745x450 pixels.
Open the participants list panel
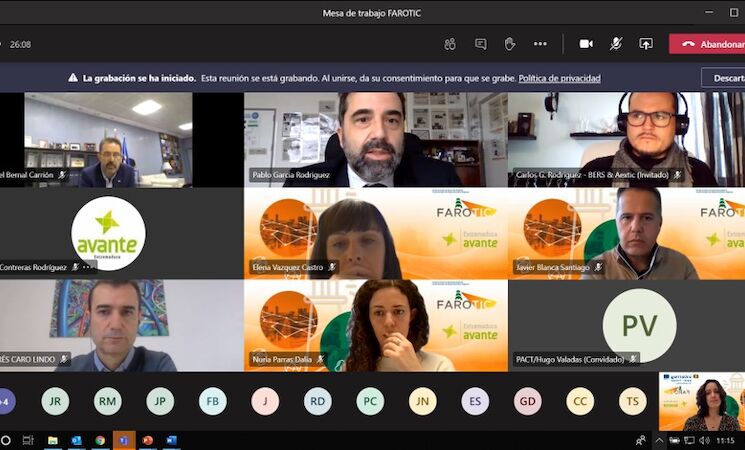coord(450,44)
